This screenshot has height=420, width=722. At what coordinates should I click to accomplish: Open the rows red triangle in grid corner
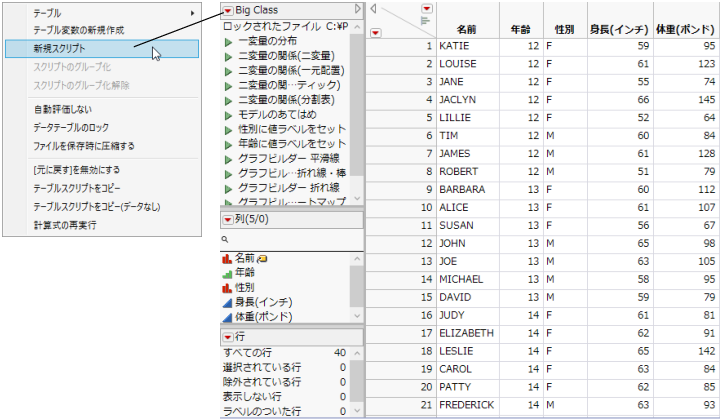point(376,33)
